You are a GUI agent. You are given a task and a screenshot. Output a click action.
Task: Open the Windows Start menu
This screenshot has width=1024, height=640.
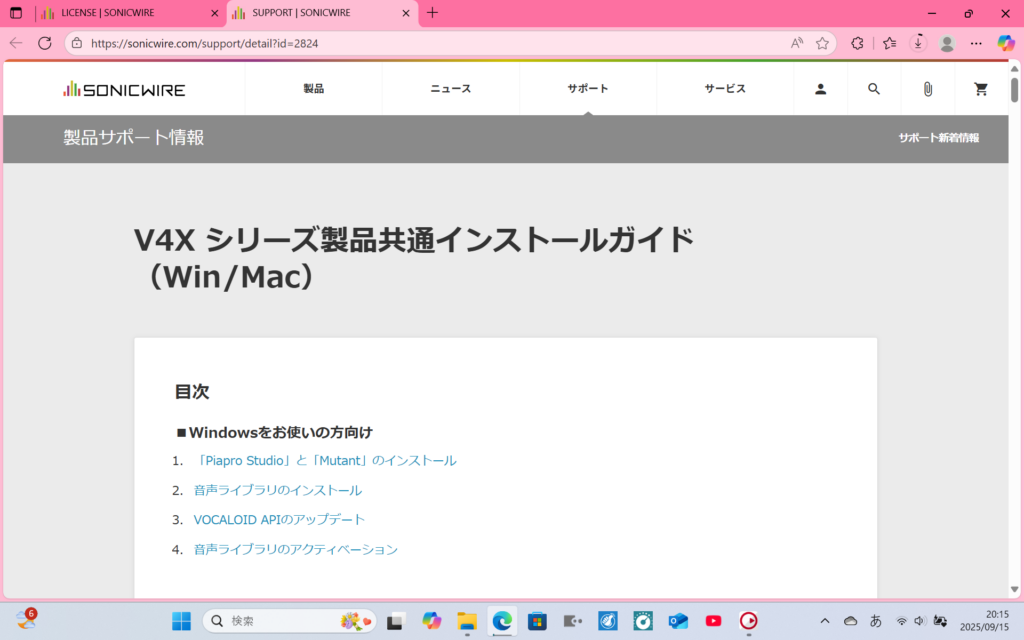181,621
